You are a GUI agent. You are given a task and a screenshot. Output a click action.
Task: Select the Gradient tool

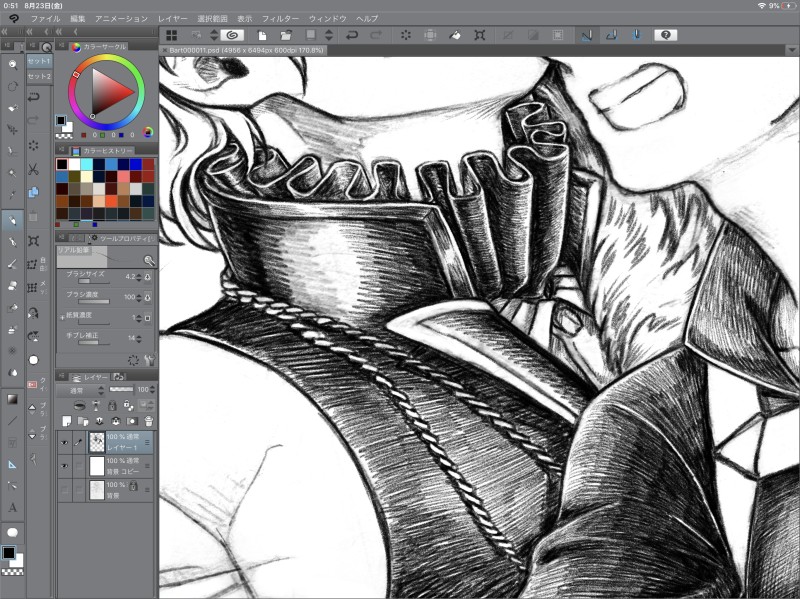coord(12,399)
